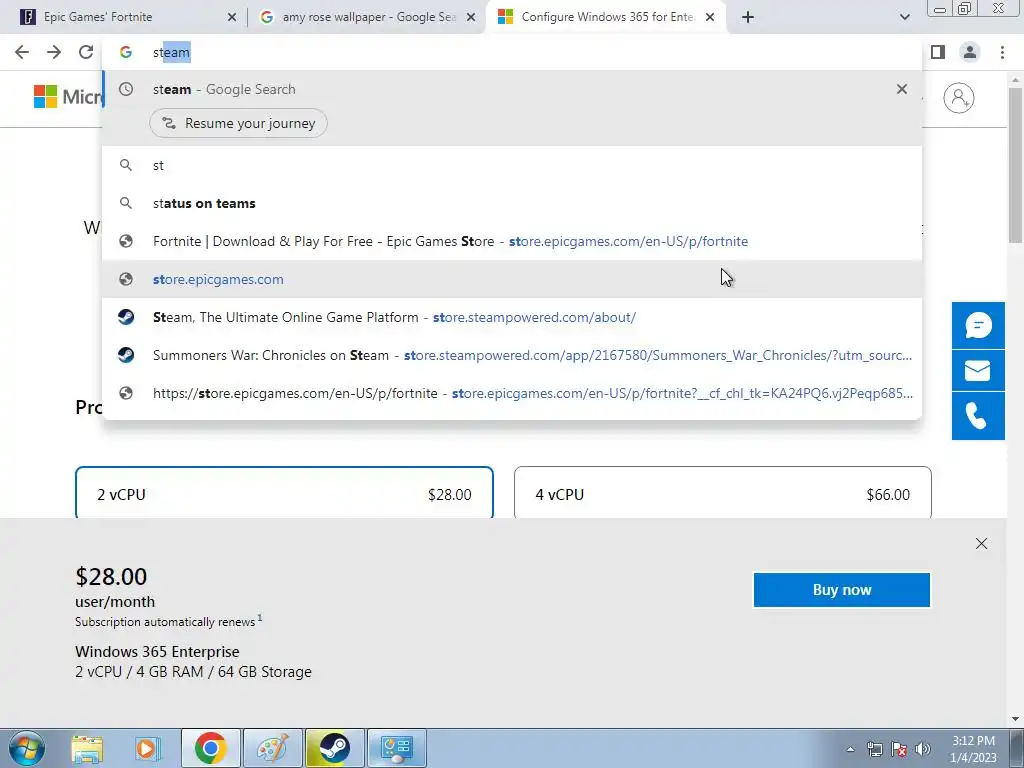Click the Microsoft logo on the page
Viewport: 1024px width, 768px height.
(68, 97)
